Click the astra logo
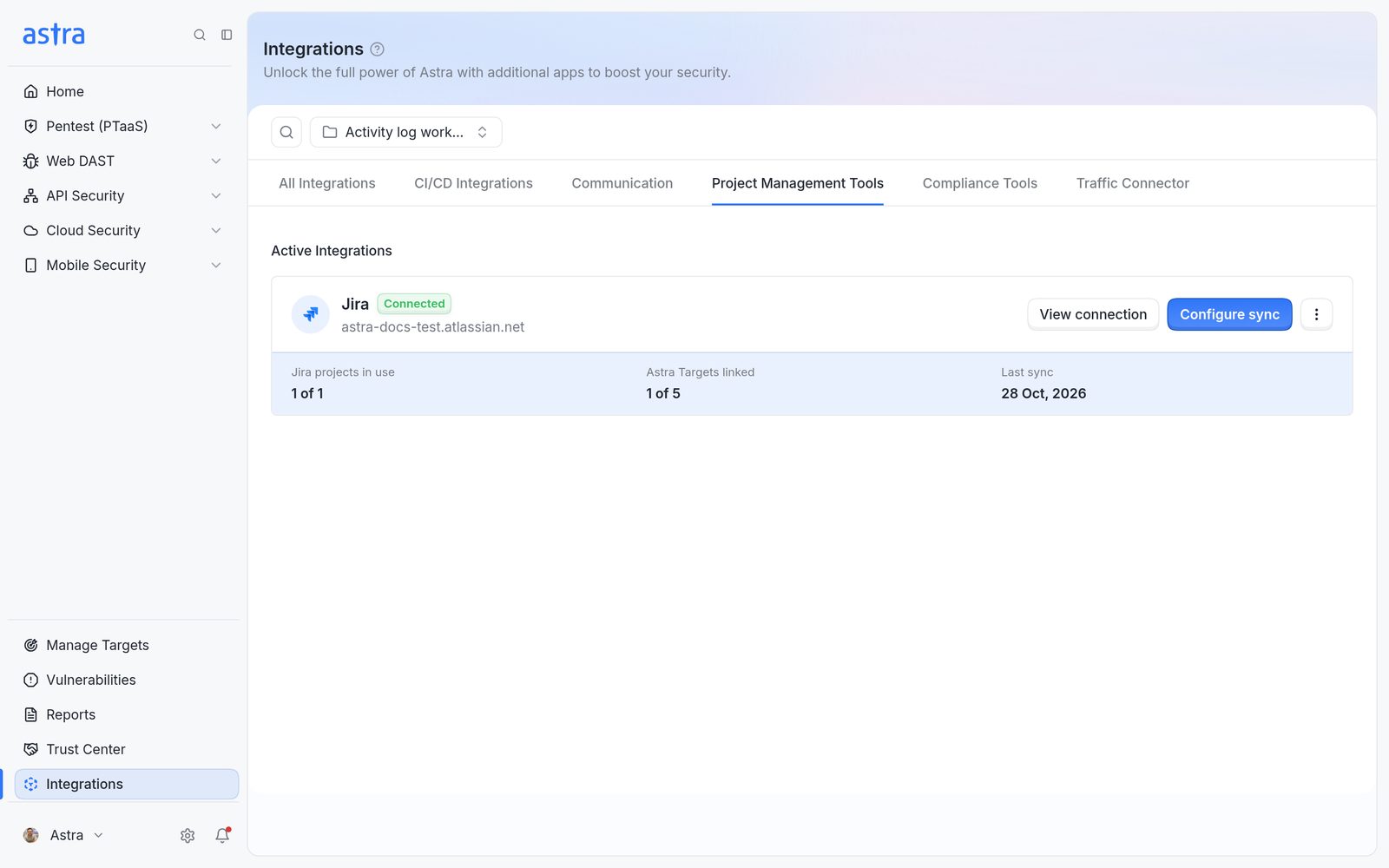The image size is (1389, 868). click(x=54, y=35)
